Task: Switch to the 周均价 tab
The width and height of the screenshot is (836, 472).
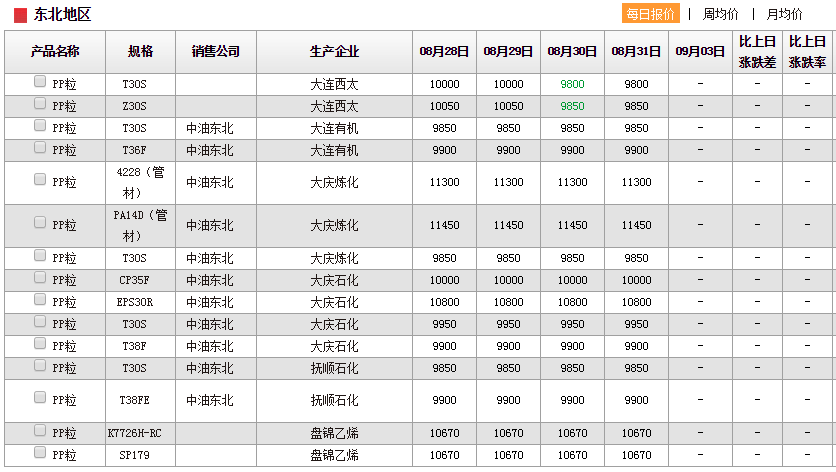Action: pos(720,14)
